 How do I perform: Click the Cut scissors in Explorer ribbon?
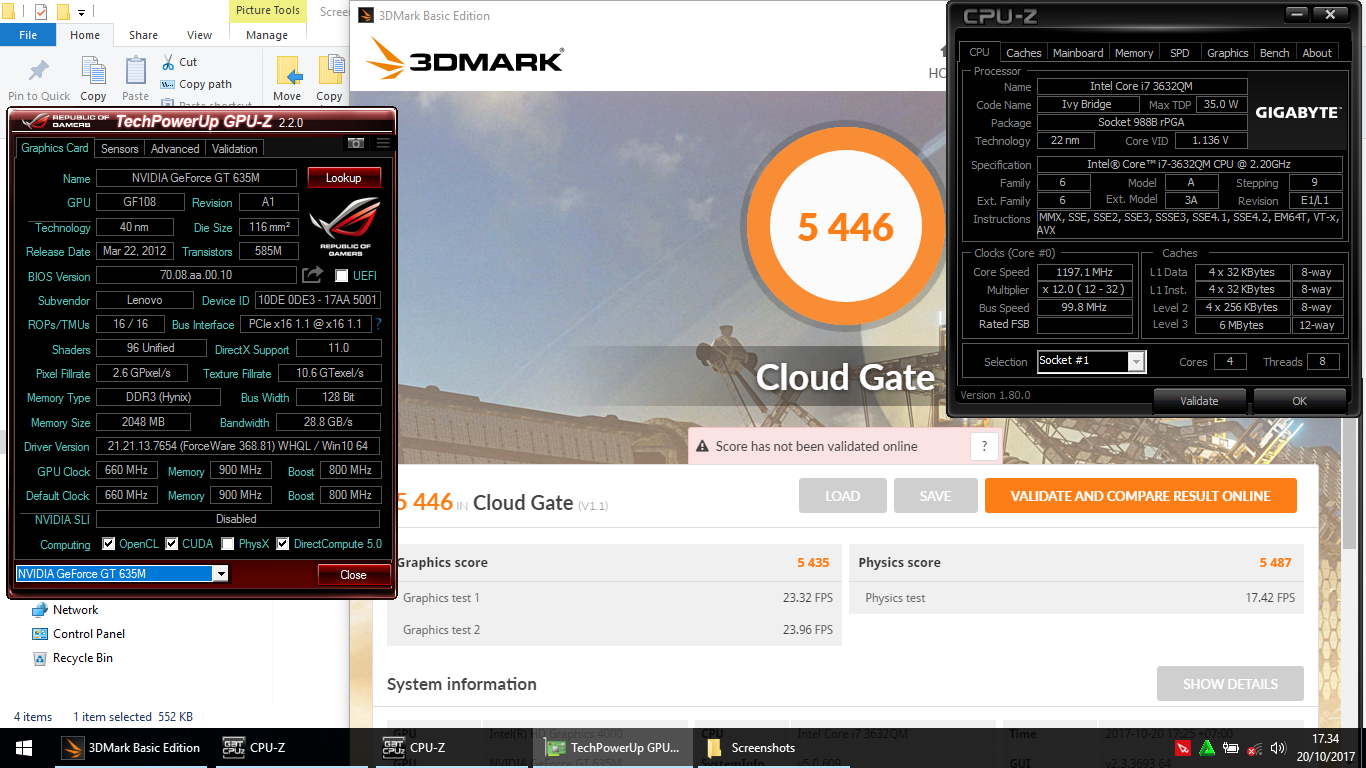coord(168,62)
